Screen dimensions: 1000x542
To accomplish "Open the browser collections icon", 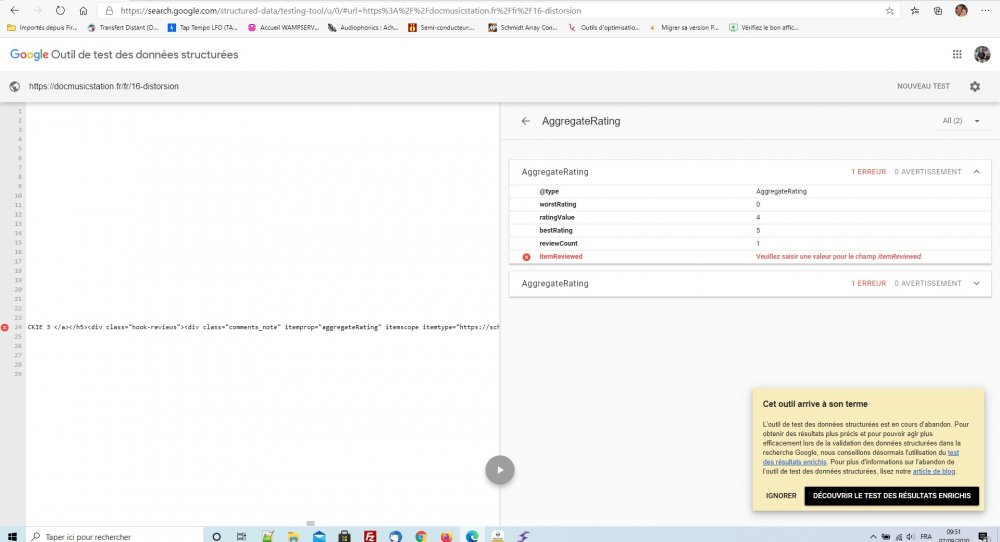I will click(x=938, y=10).
